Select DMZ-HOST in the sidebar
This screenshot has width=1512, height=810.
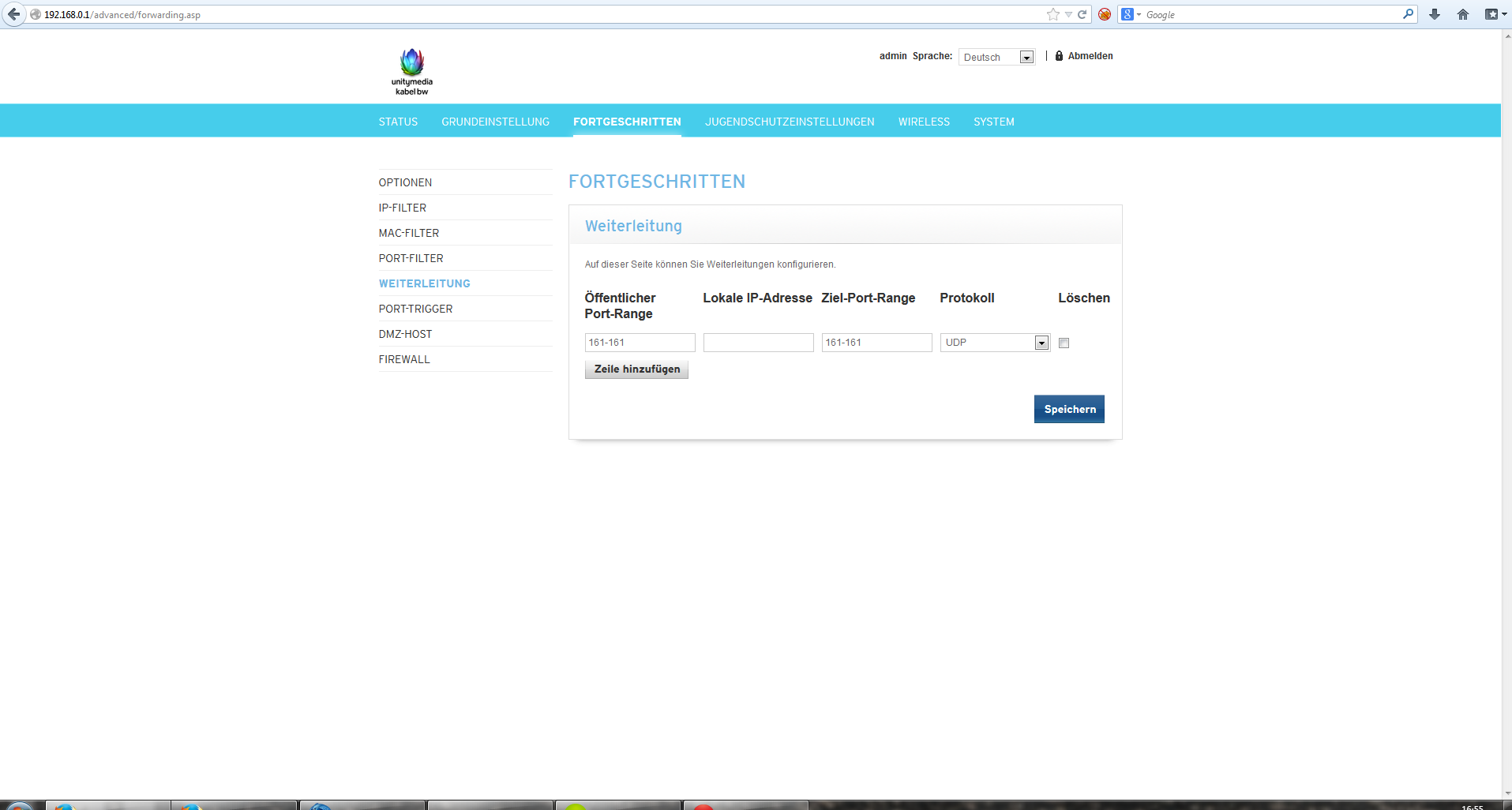pyautogui.click(x=405, y=334)
